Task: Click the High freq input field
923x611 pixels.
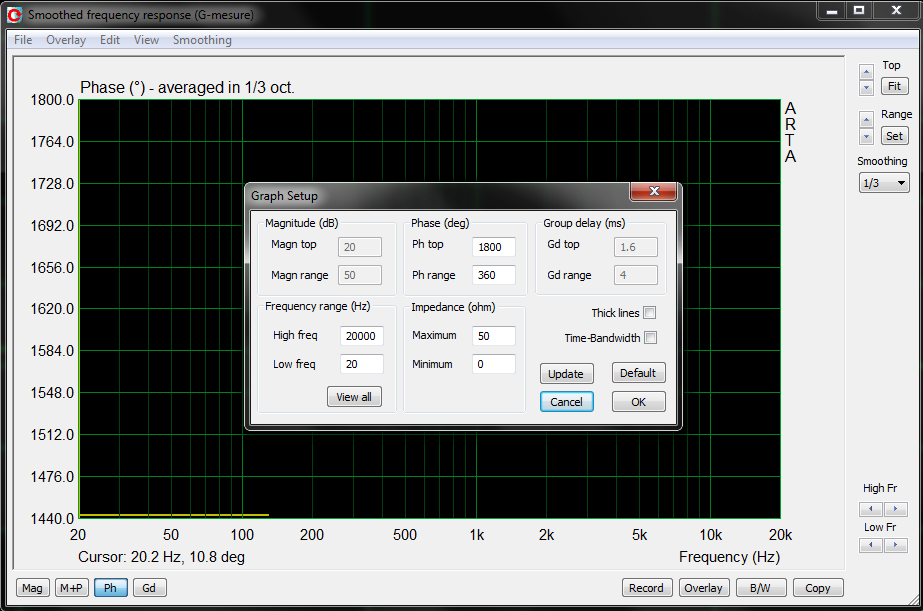Action: click(x=361, y=336)
